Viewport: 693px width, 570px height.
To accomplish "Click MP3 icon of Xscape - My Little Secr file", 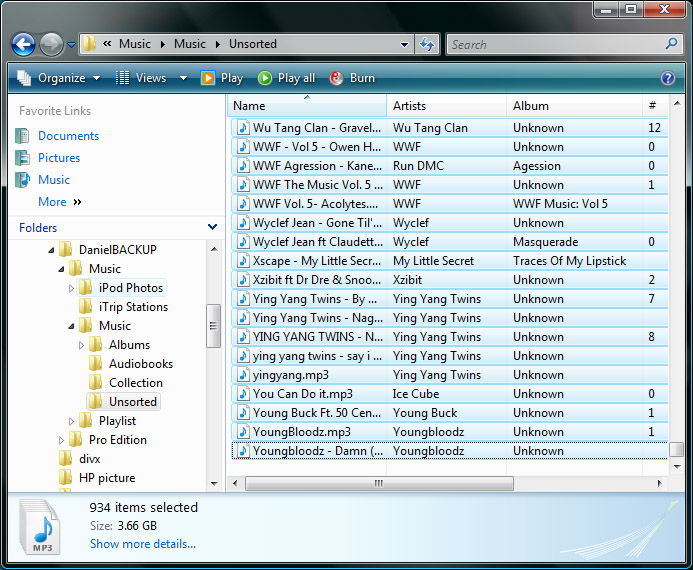I will 242,261.
